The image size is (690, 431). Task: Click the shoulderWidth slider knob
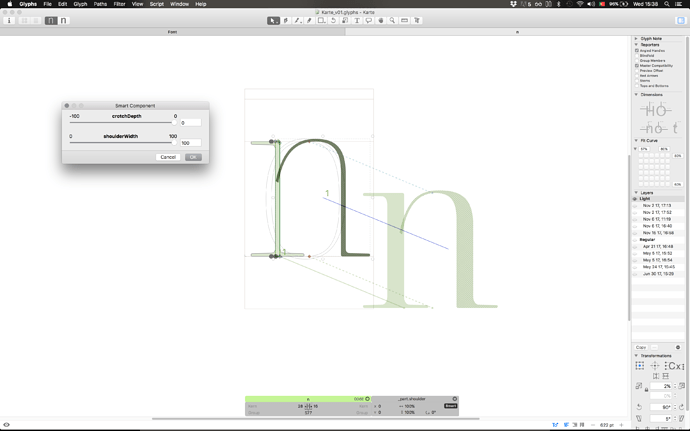[174, 143]
